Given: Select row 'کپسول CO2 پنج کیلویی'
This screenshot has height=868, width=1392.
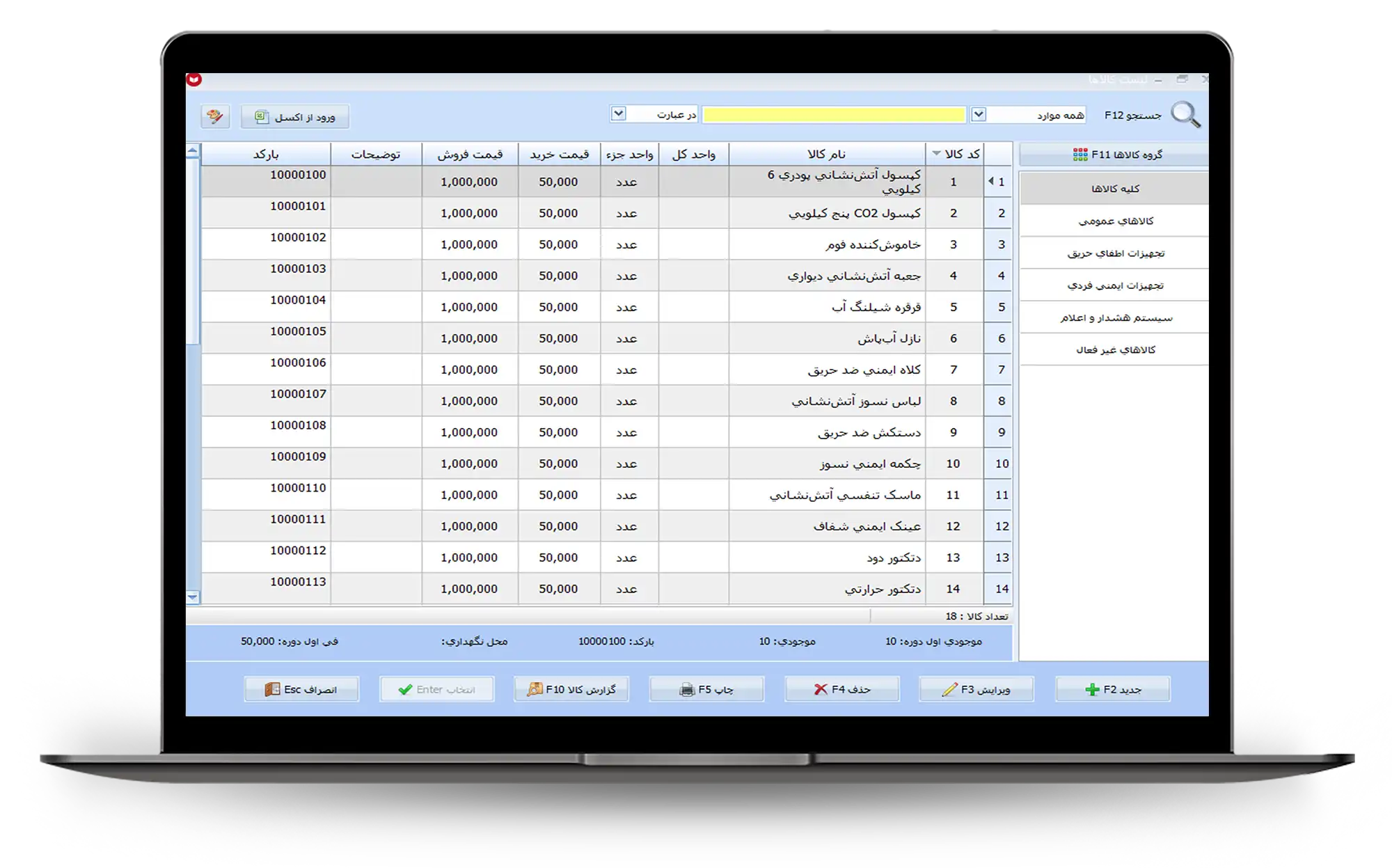Looking at the screenshot, I should pyautogui.click(x=606, y=213).
